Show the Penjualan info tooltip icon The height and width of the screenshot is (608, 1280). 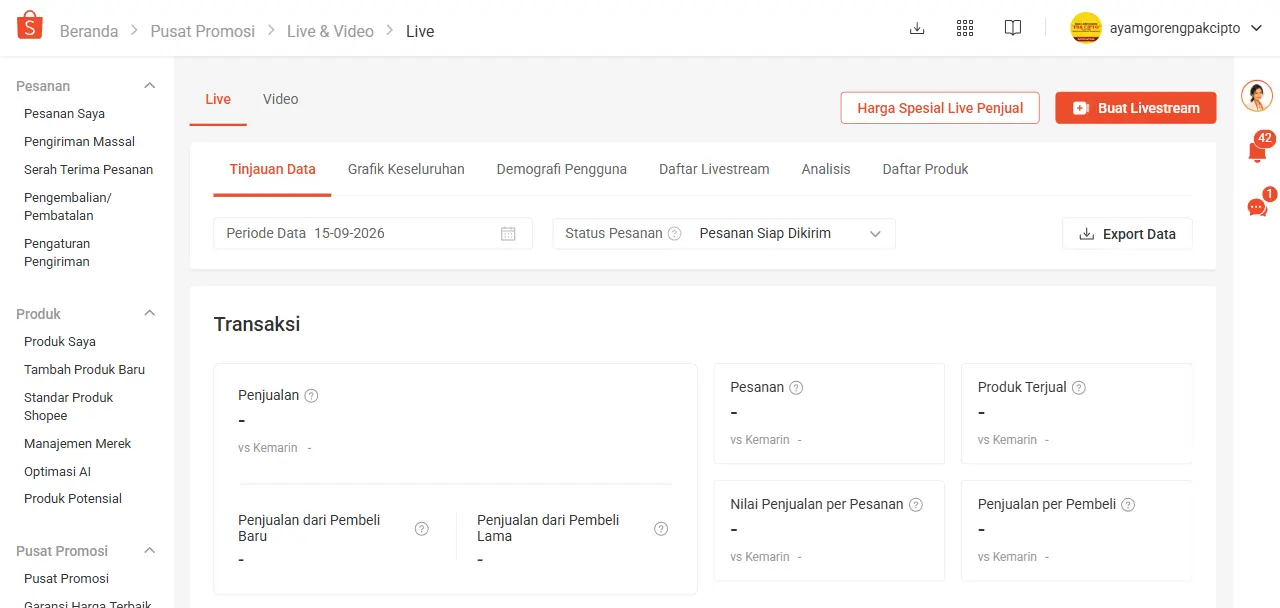tap(311, 396)
